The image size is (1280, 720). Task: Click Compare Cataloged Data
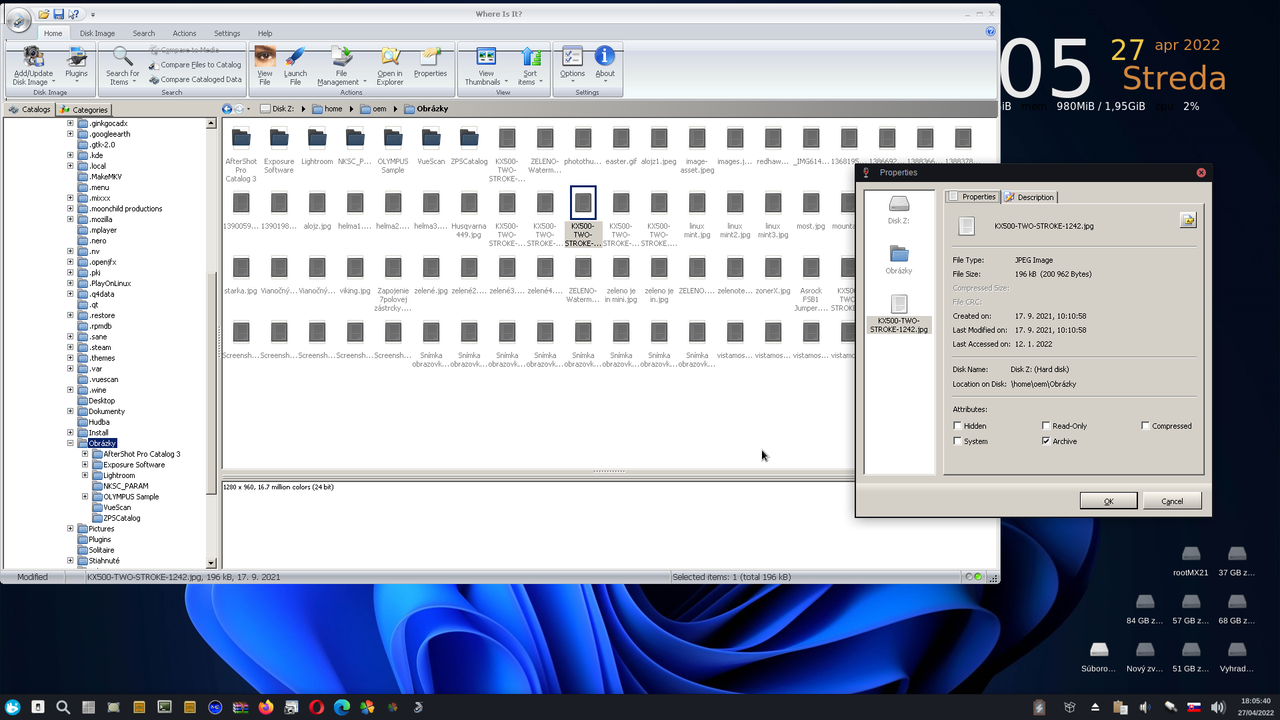tap(195, 79)
